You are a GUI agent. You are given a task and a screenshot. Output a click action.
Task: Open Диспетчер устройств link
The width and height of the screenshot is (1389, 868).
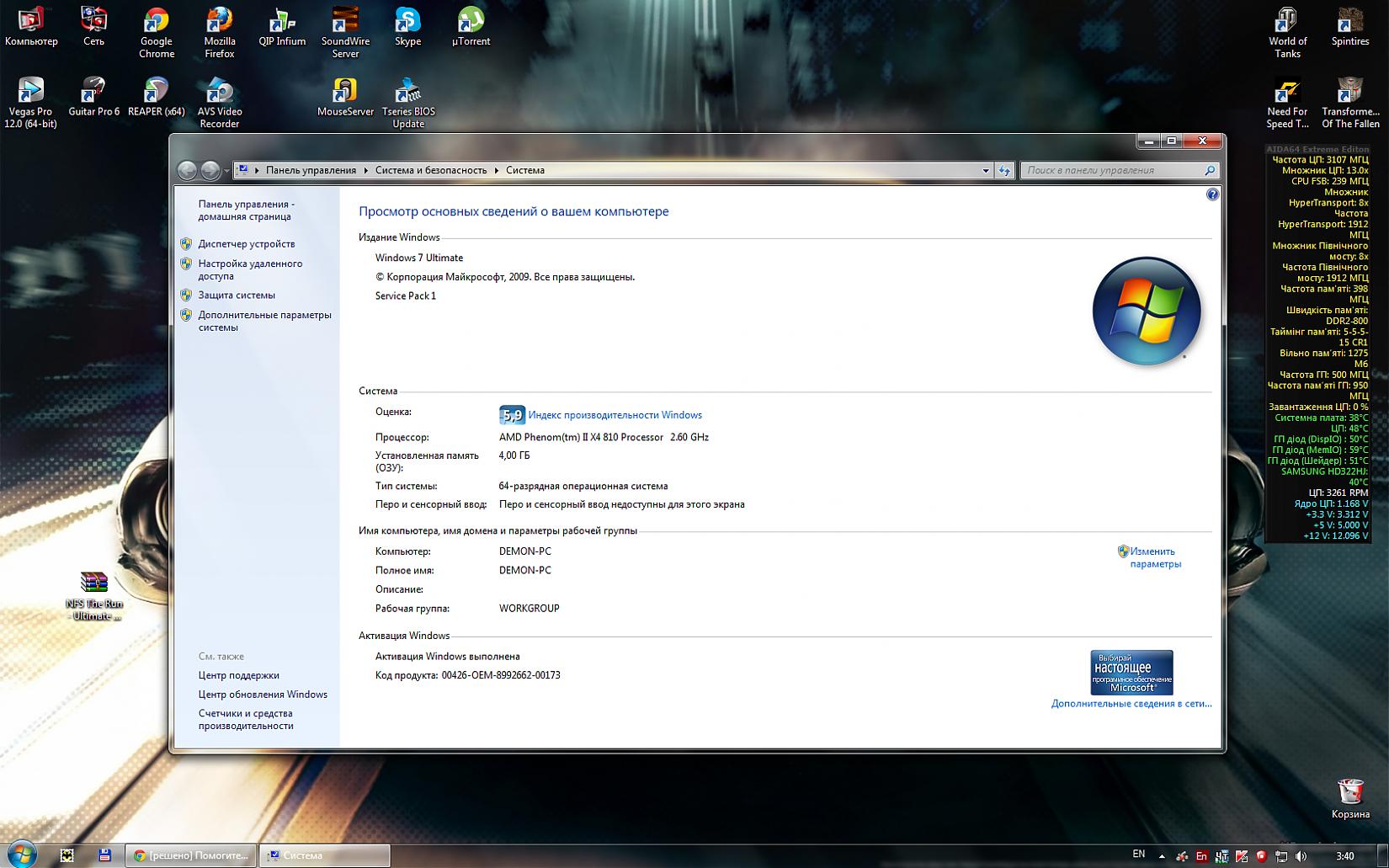[x=247, y=244]
